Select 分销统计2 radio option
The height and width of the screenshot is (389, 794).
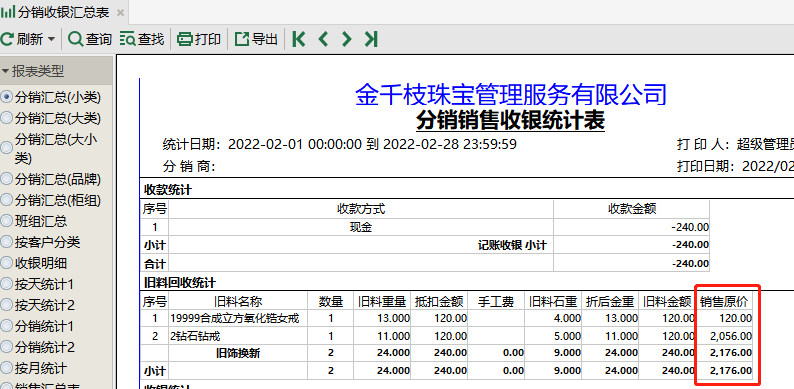coord(7,347)
